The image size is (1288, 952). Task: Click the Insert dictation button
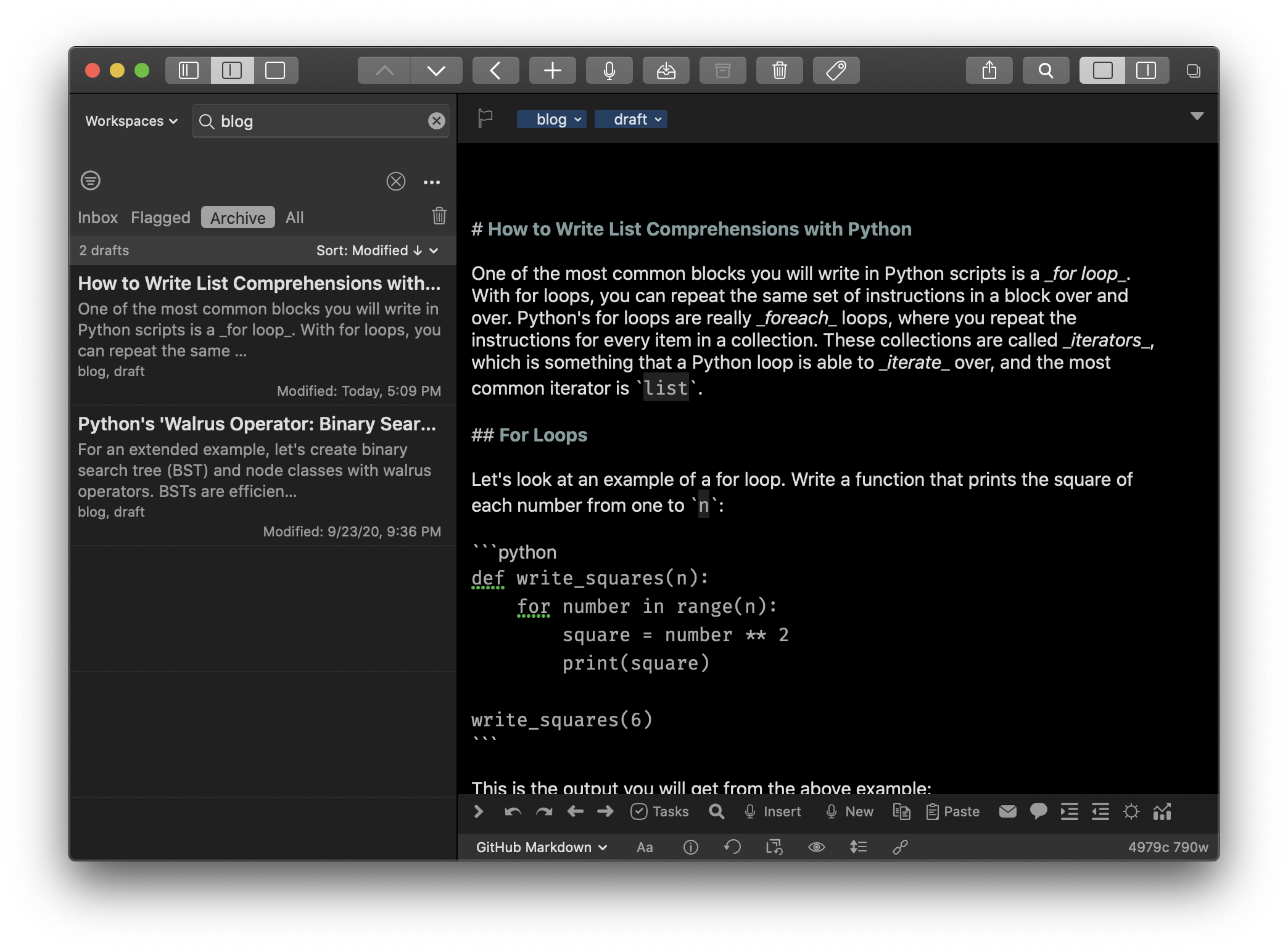(772, 811)
